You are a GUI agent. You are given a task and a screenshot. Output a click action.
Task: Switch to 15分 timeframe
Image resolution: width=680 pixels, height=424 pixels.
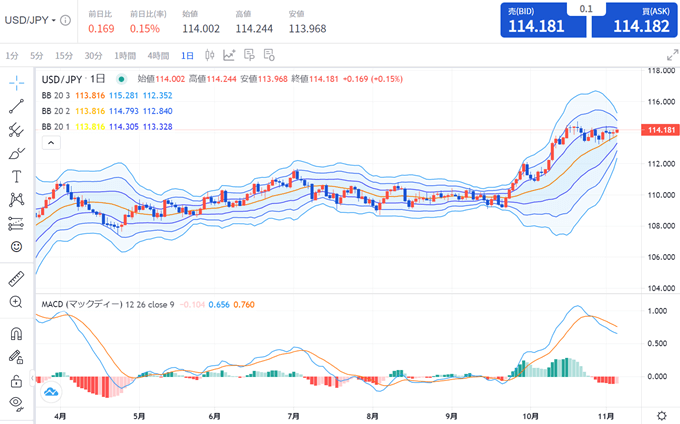[64, 55]
